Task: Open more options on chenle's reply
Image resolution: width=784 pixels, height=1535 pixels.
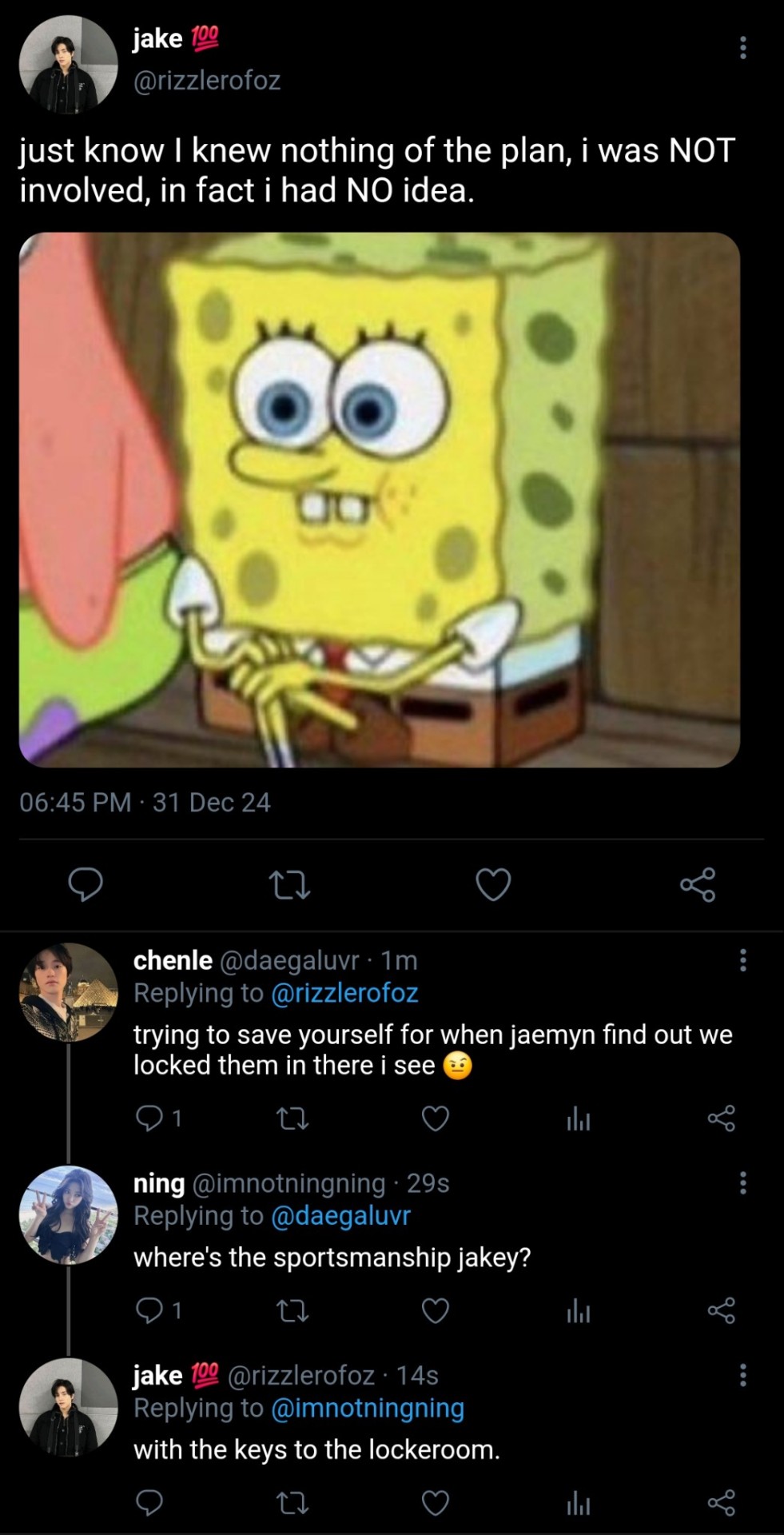Action: [x=743, y=959]
